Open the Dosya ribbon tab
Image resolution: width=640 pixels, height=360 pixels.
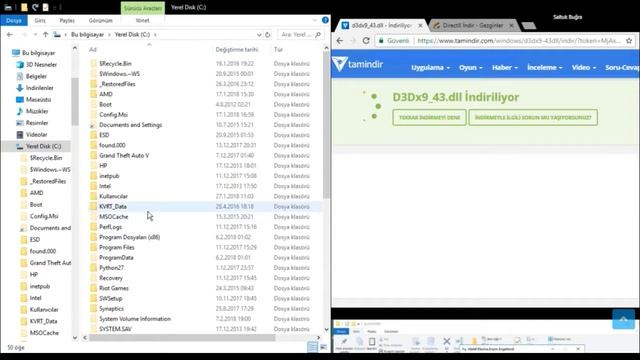point(14,20)
